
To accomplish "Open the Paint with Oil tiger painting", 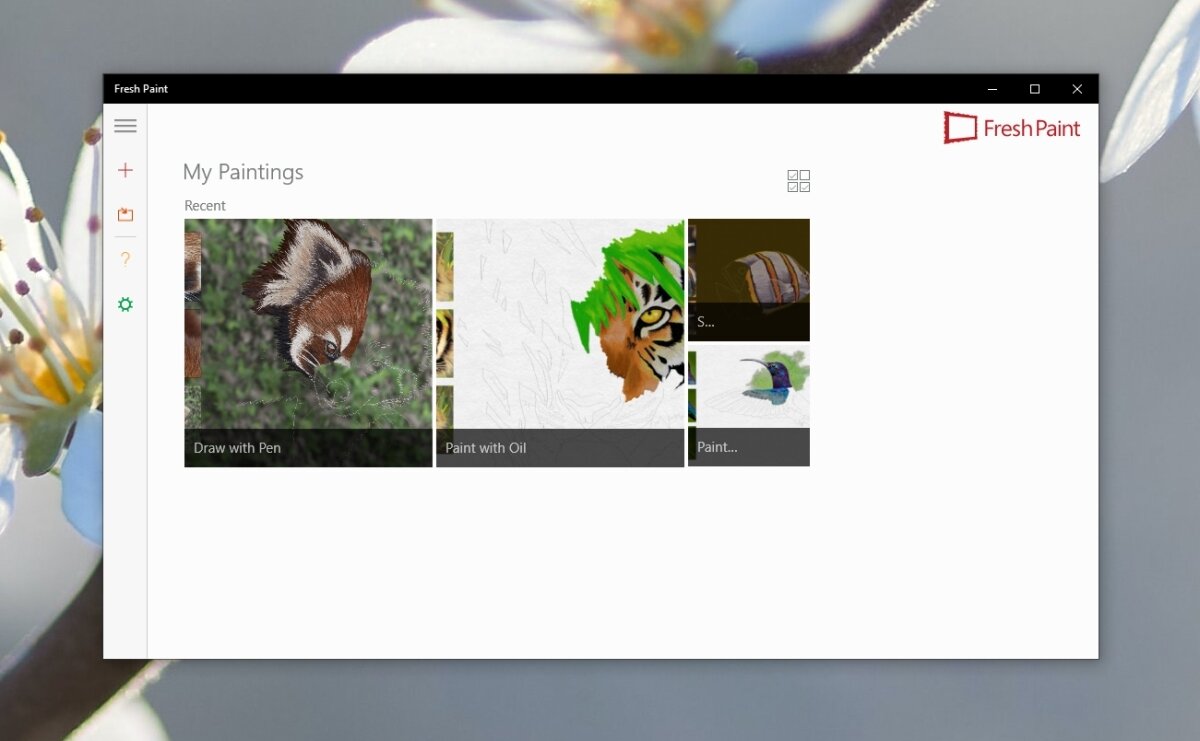I will pyautogui.click(x=560, y=343).
